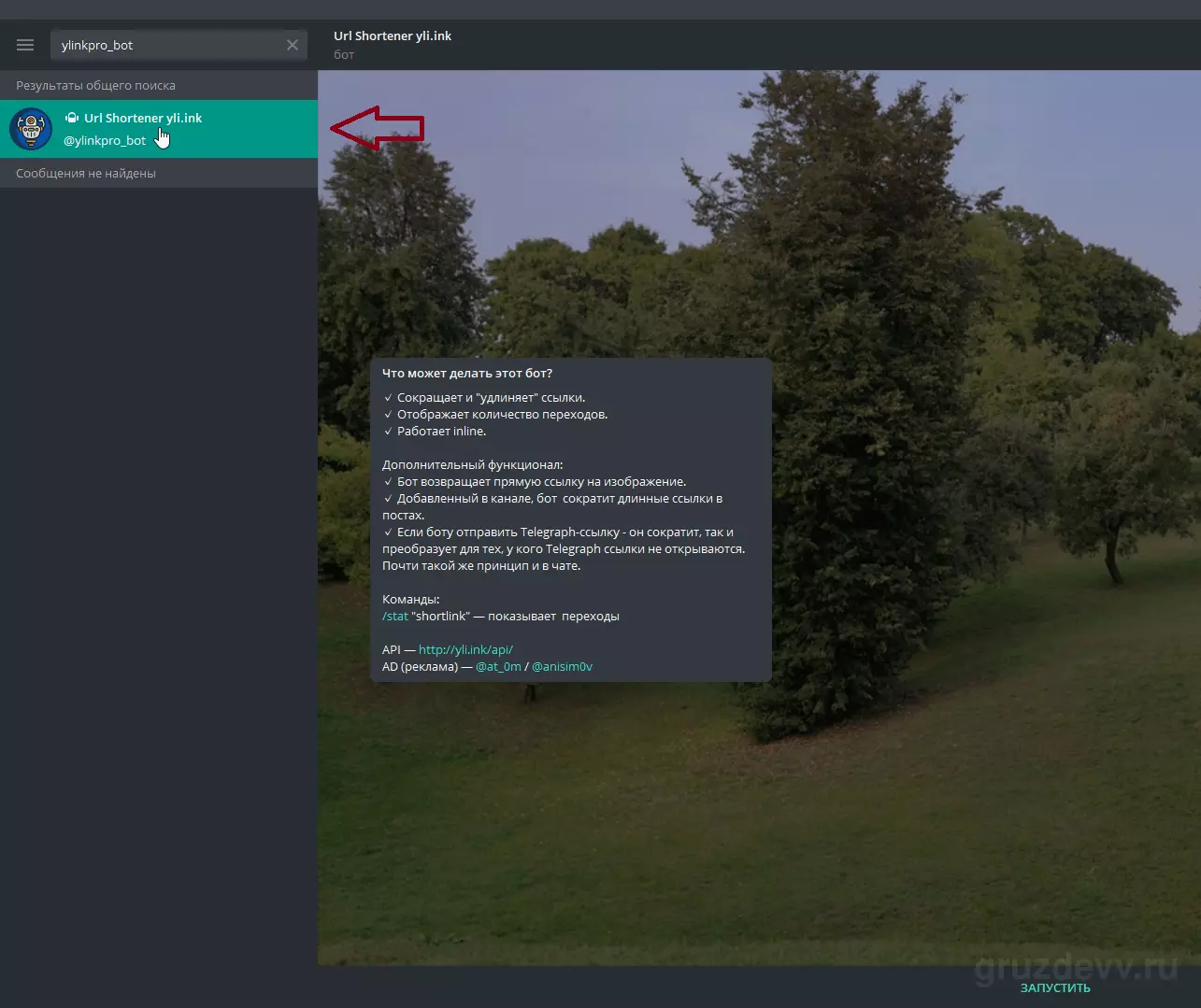The width and height of the screenshot is (1201, 1008).
Task: Start the bot with ЗАПУСТИТЬ button
Action: 1055,987
